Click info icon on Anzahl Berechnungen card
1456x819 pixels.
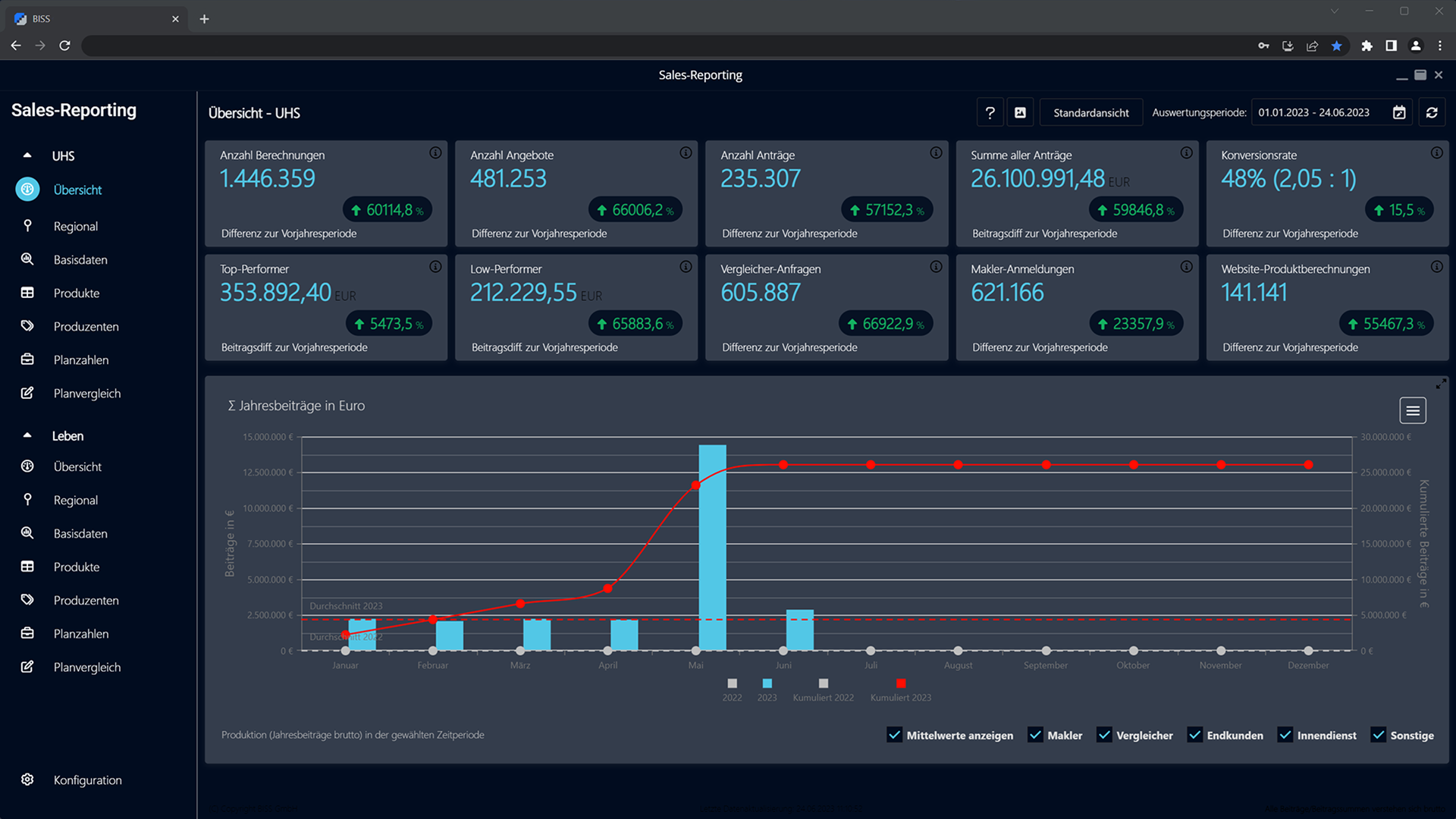click(x=435, y=153)
